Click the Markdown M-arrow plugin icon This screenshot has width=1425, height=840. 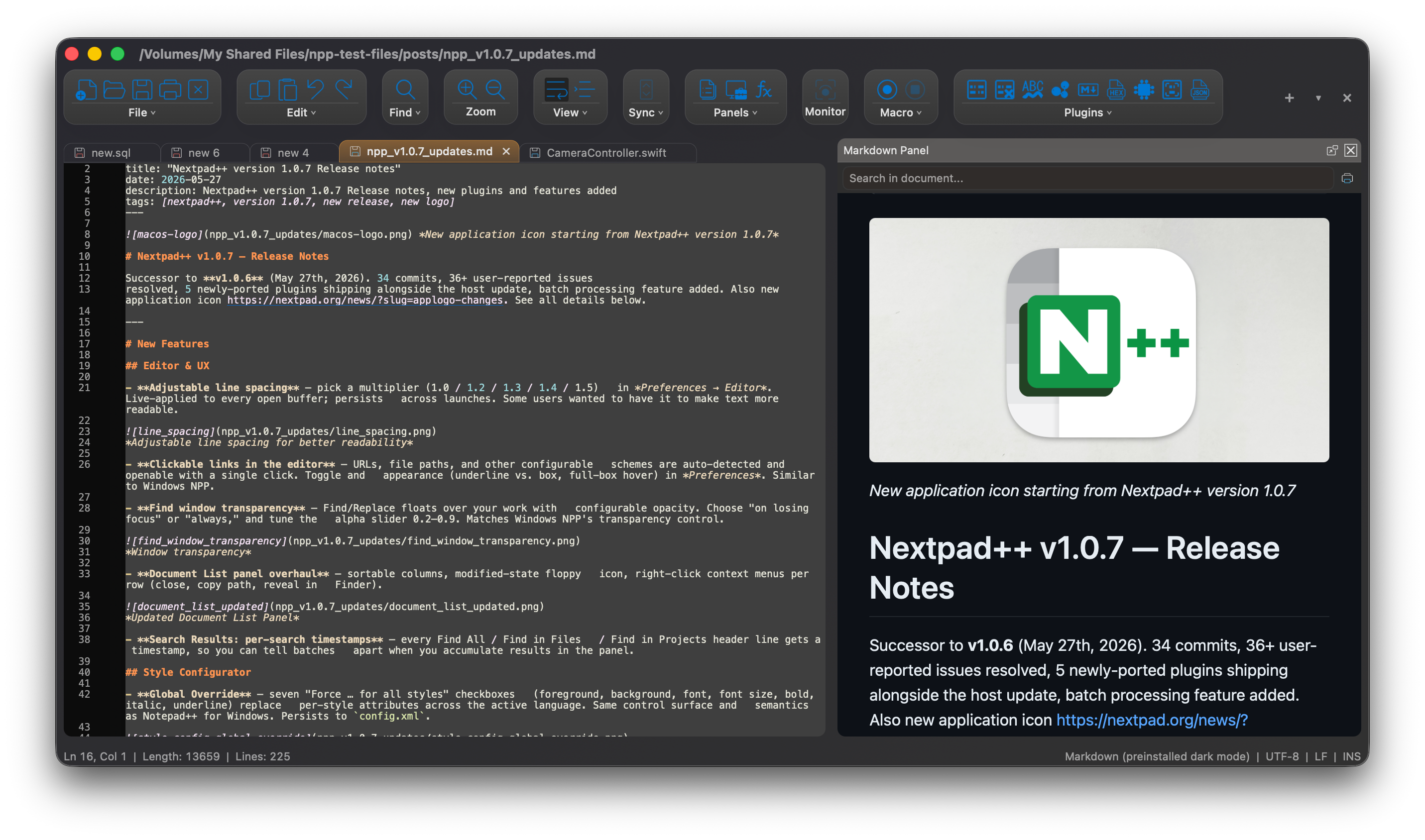pyautogui.click(x=1088, y=90)
